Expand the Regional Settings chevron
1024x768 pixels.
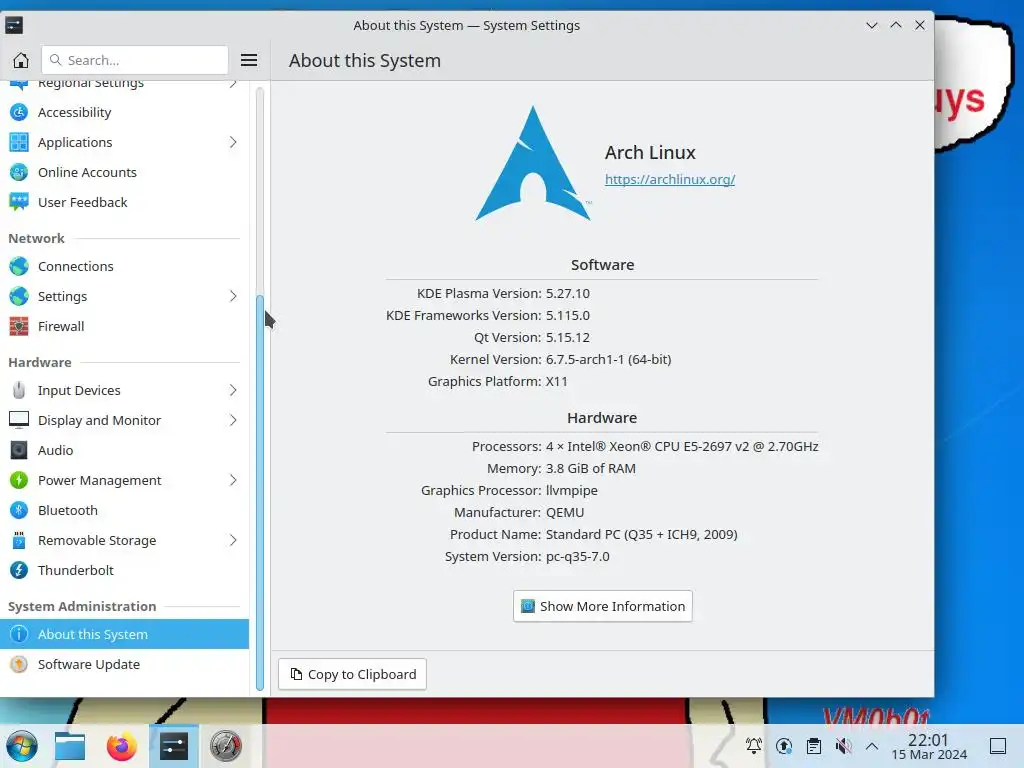tap(233, 84)
